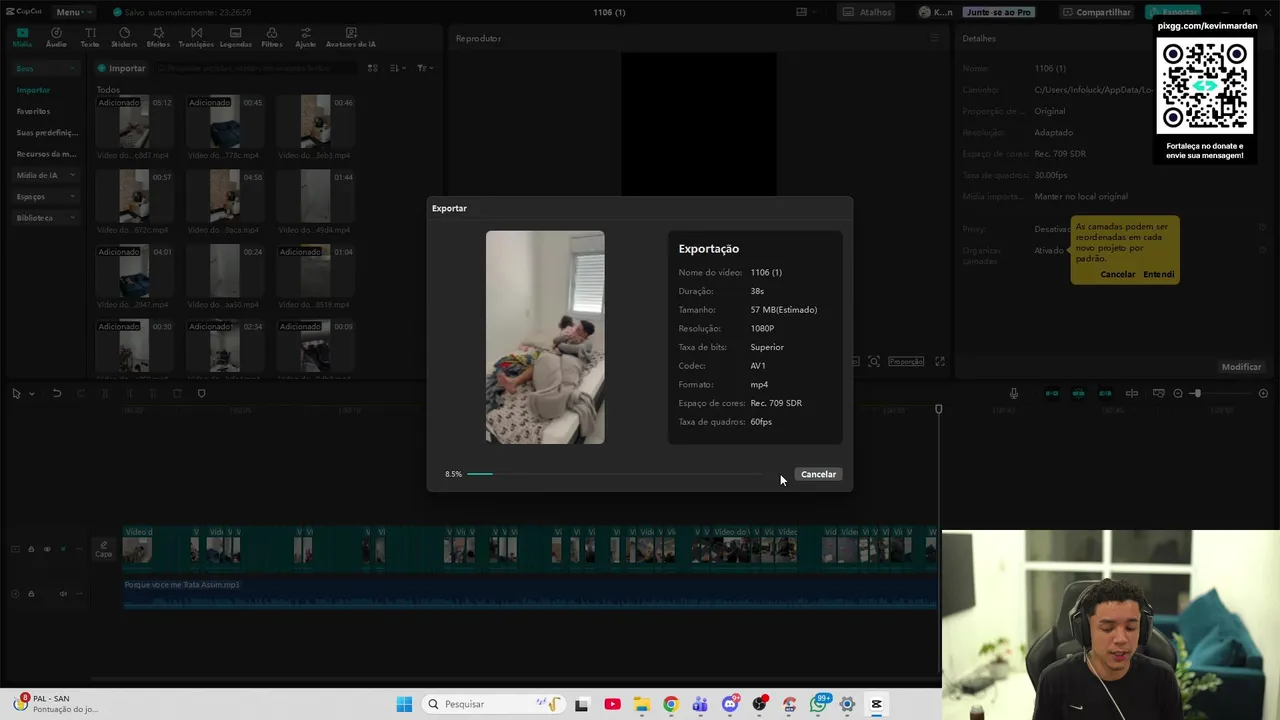Click the player zoom-focus icon

point(874,361)
